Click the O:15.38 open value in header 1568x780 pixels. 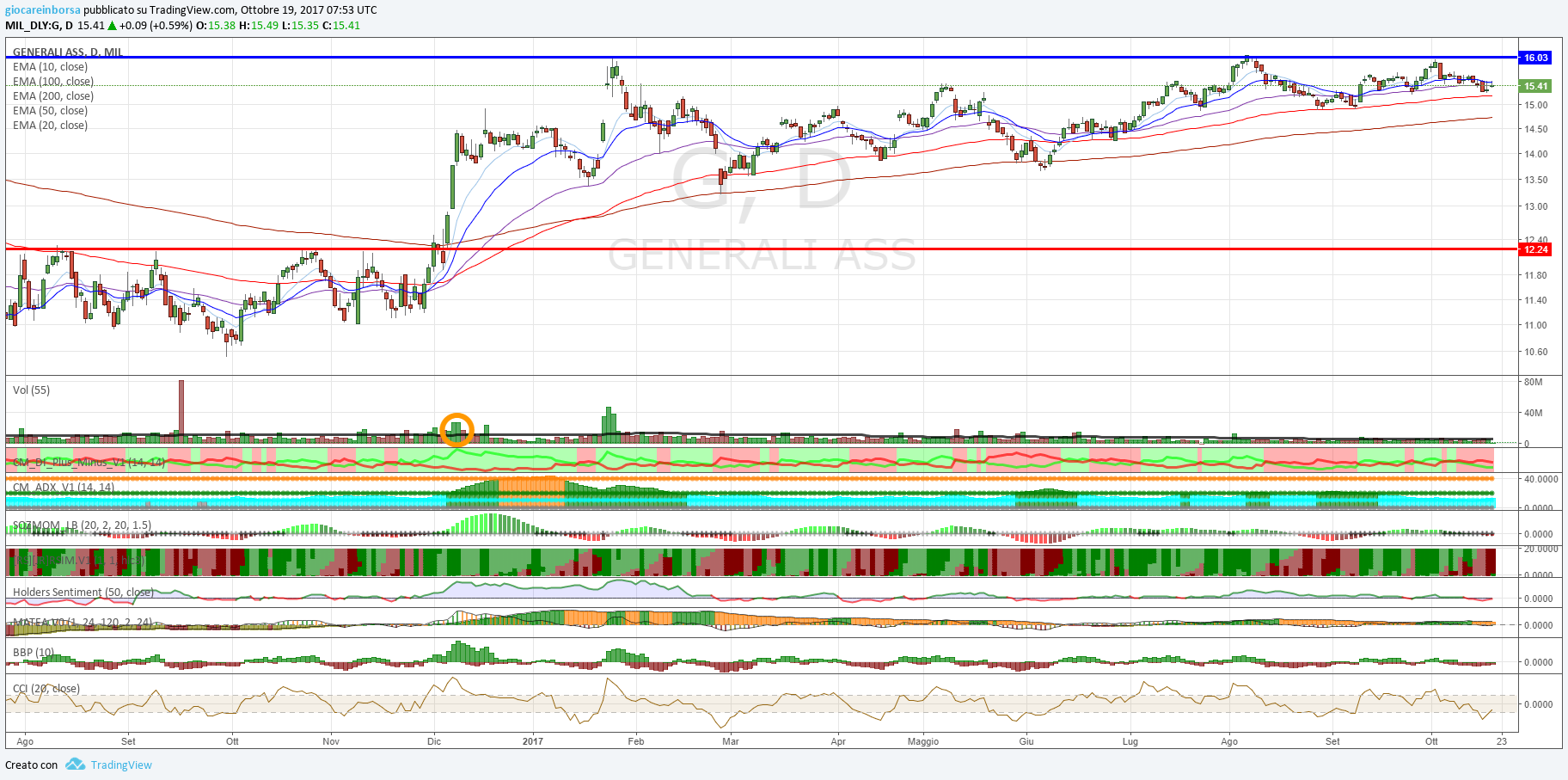coord(216,26)
